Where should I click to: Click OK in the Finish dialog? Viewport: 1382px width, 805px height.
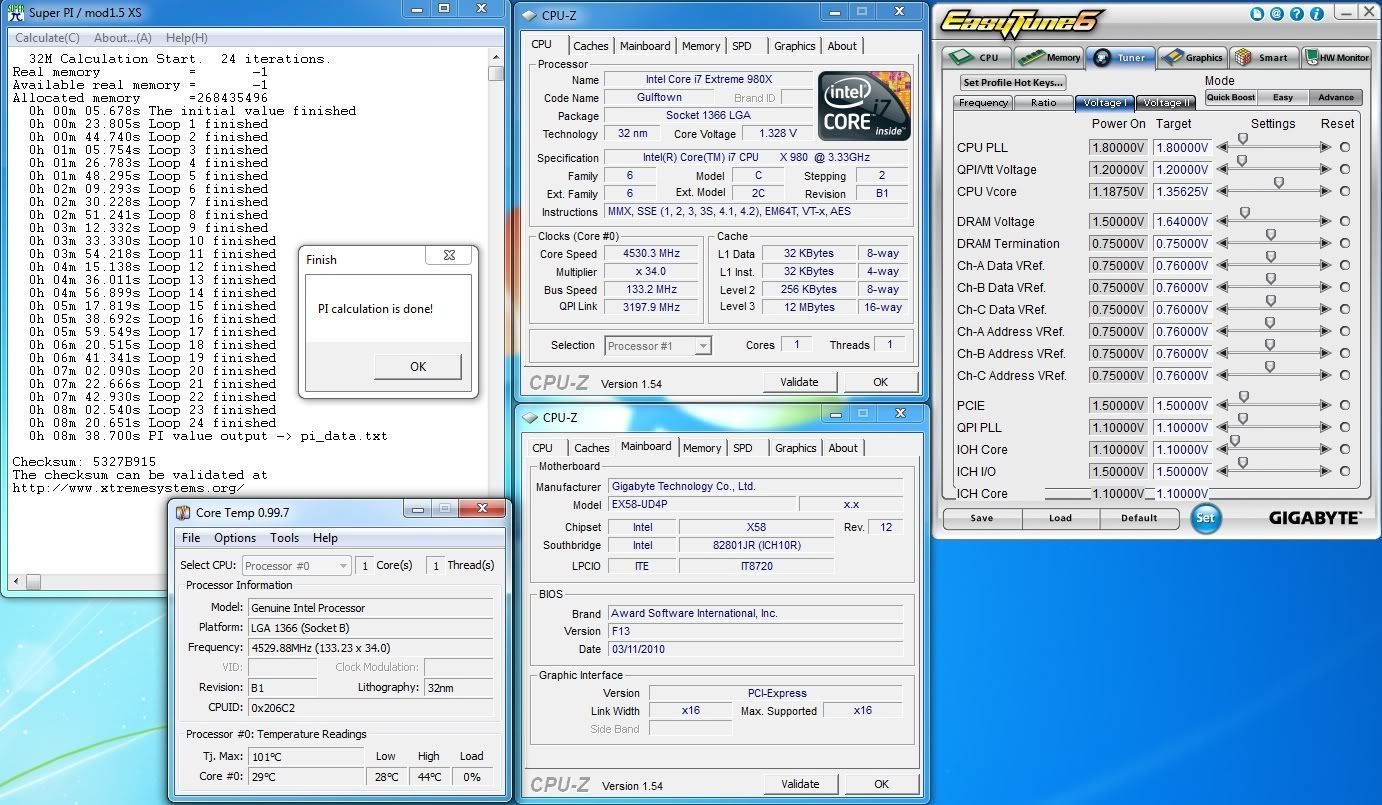(x=418, y=367)
